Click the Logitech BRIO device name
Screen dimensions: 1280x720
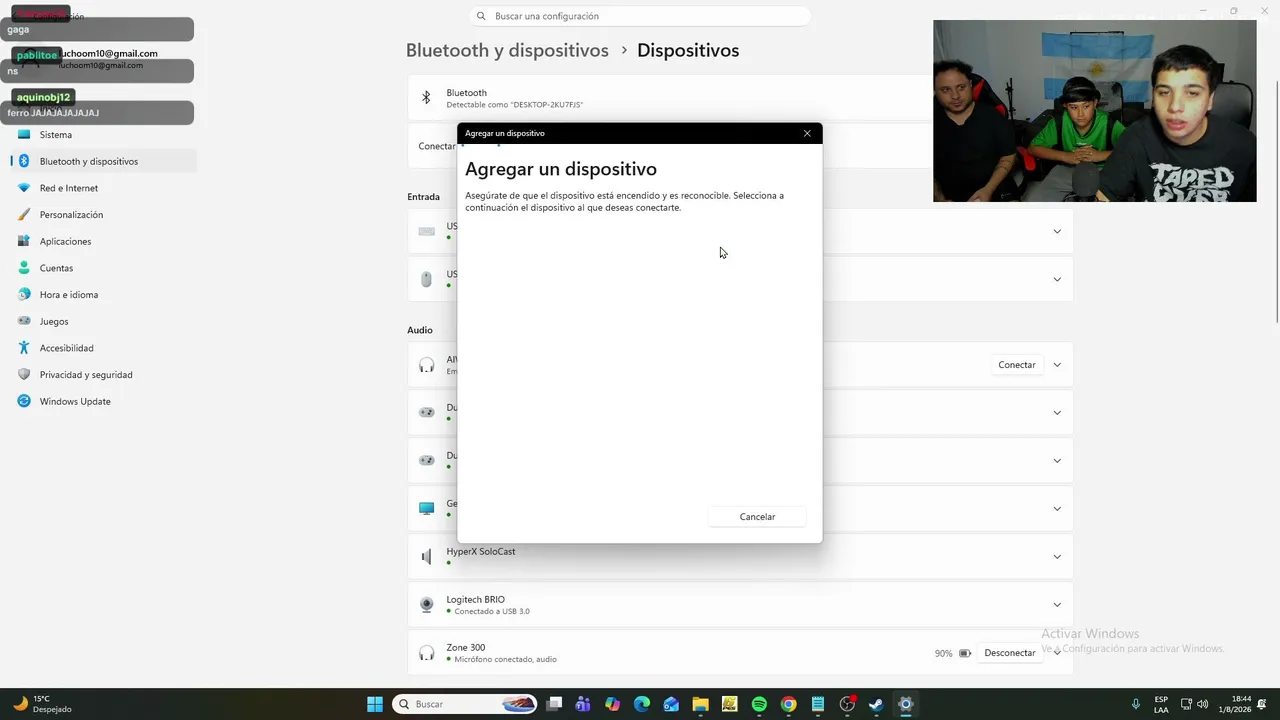(476, 599)
